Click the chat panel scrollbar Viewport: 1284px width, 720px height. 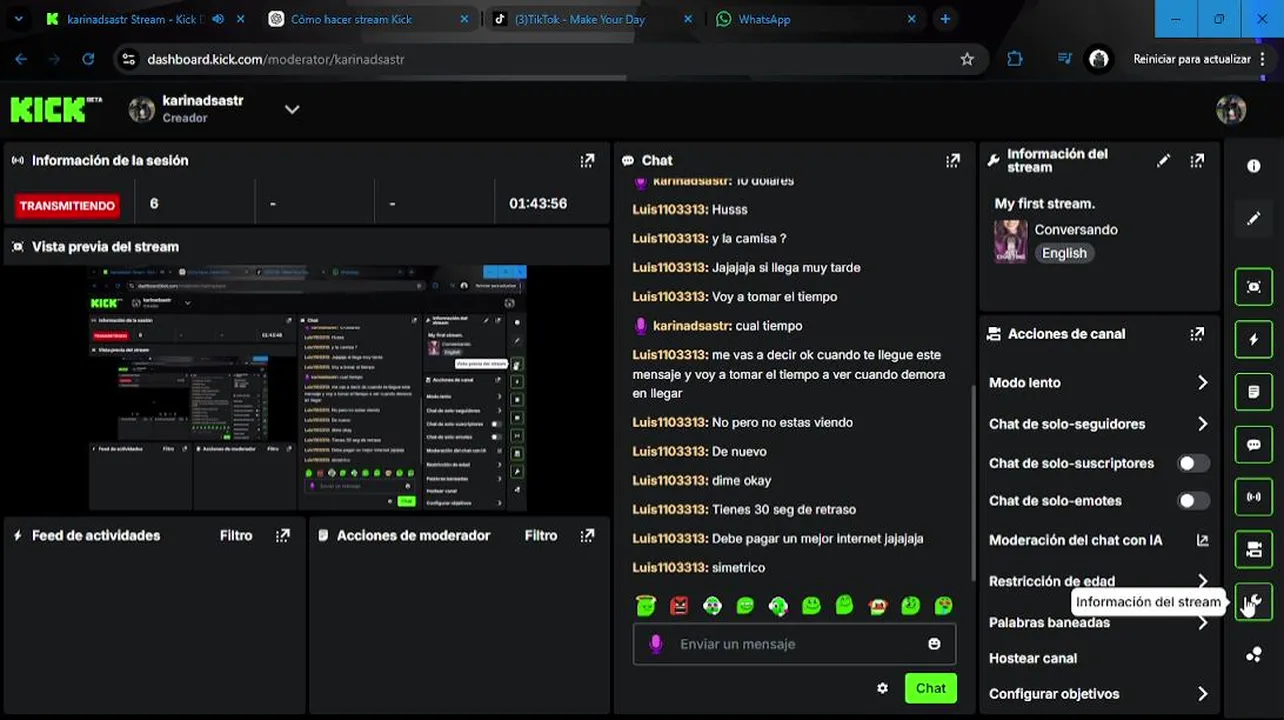[x=973, y=482]
